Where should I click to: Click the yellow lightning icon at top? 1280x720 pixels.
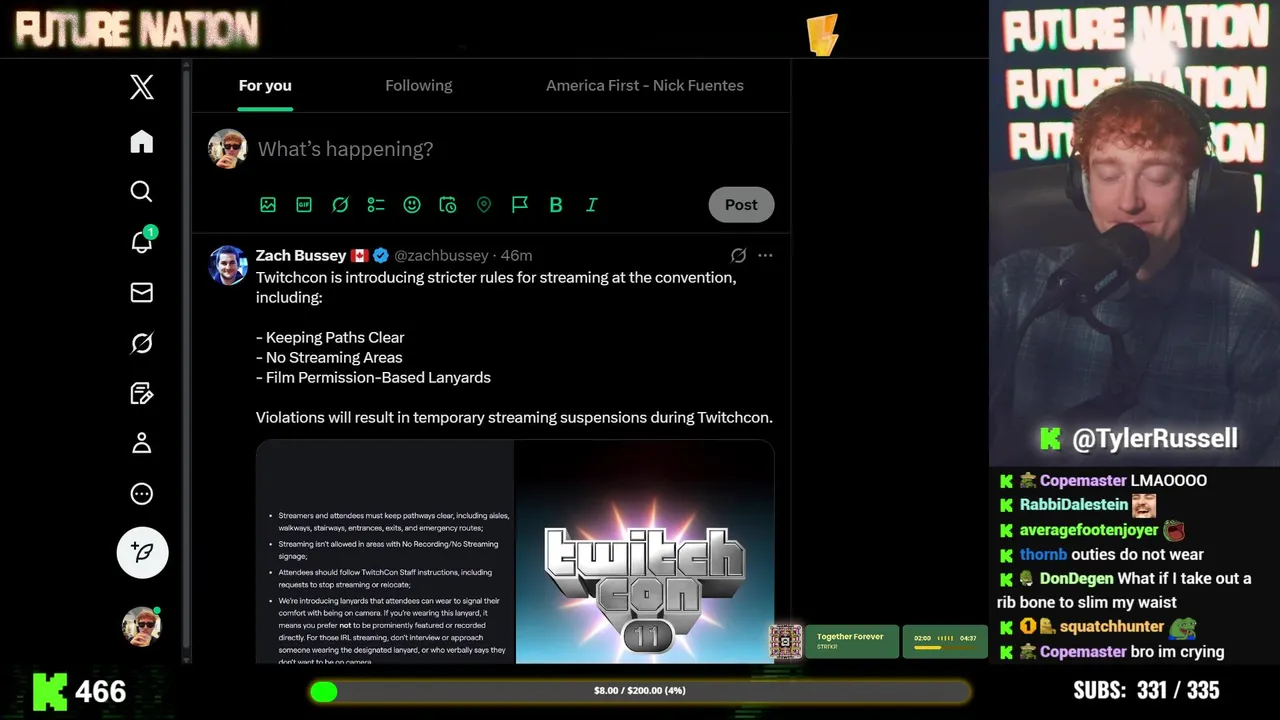click(x=822, y=35)
